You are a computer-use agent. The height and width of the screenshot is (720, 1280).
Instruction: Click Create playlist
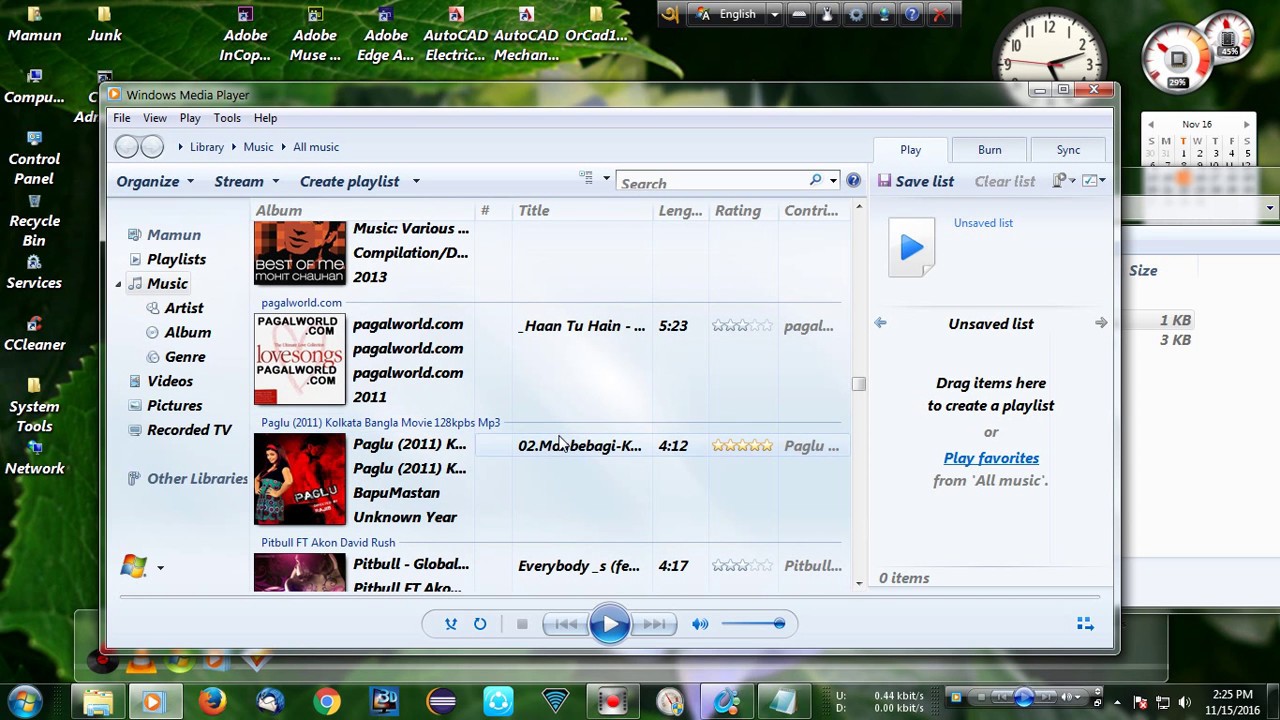[x=349, y=181]
